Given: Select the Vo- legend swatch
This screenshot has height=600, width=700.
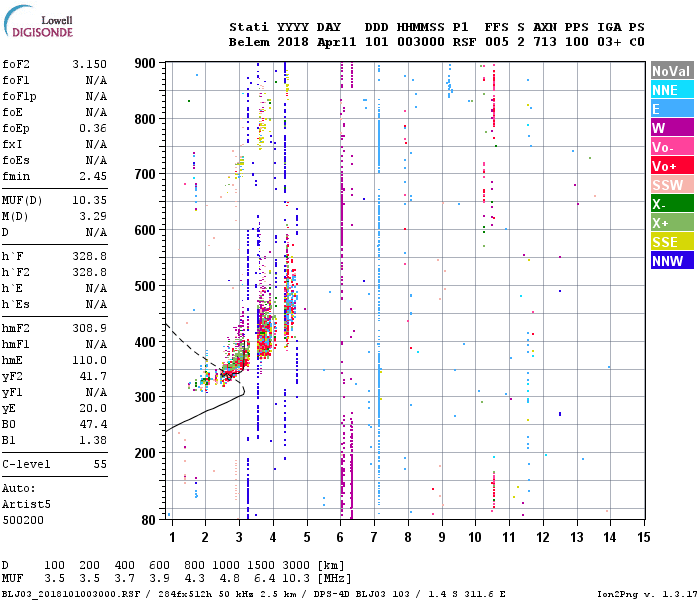Looking at the screenshot, I should click(x=672, y=147).
